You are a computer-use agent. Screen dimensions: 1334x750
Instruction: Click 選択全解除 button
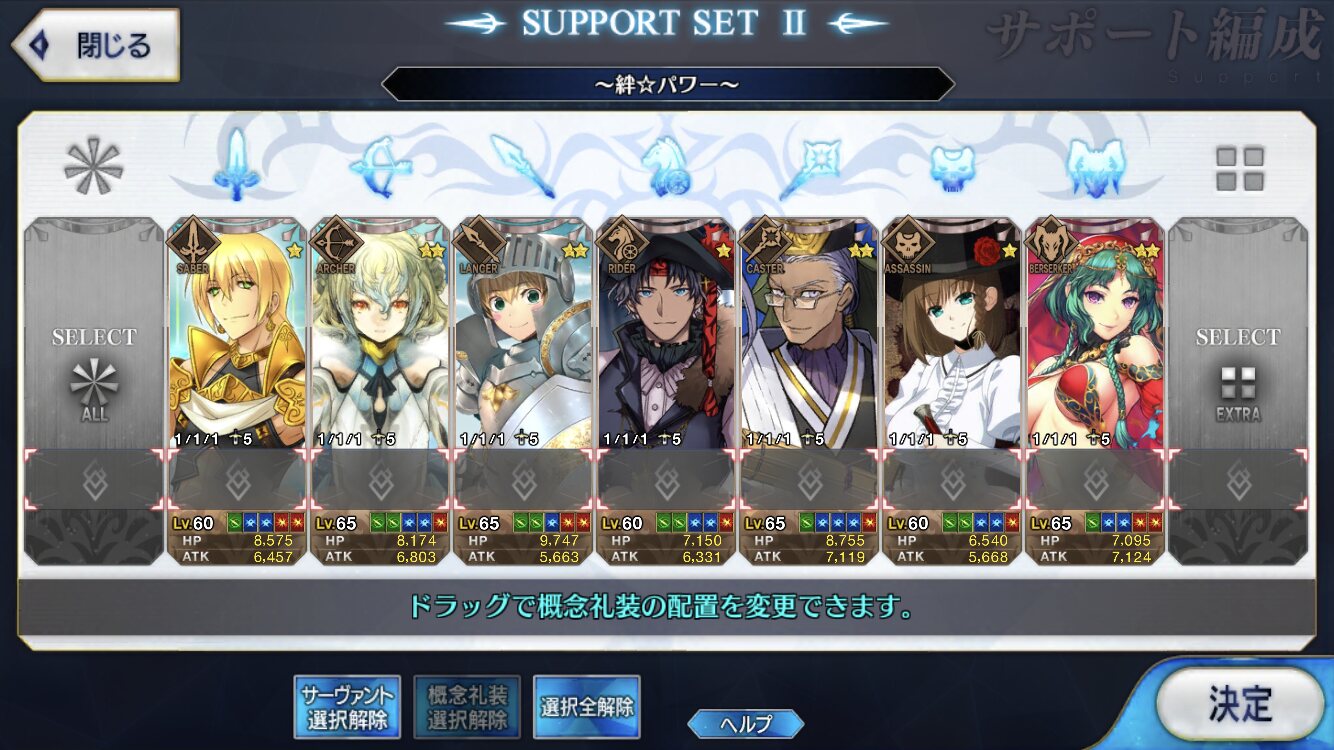pos(587,707)
